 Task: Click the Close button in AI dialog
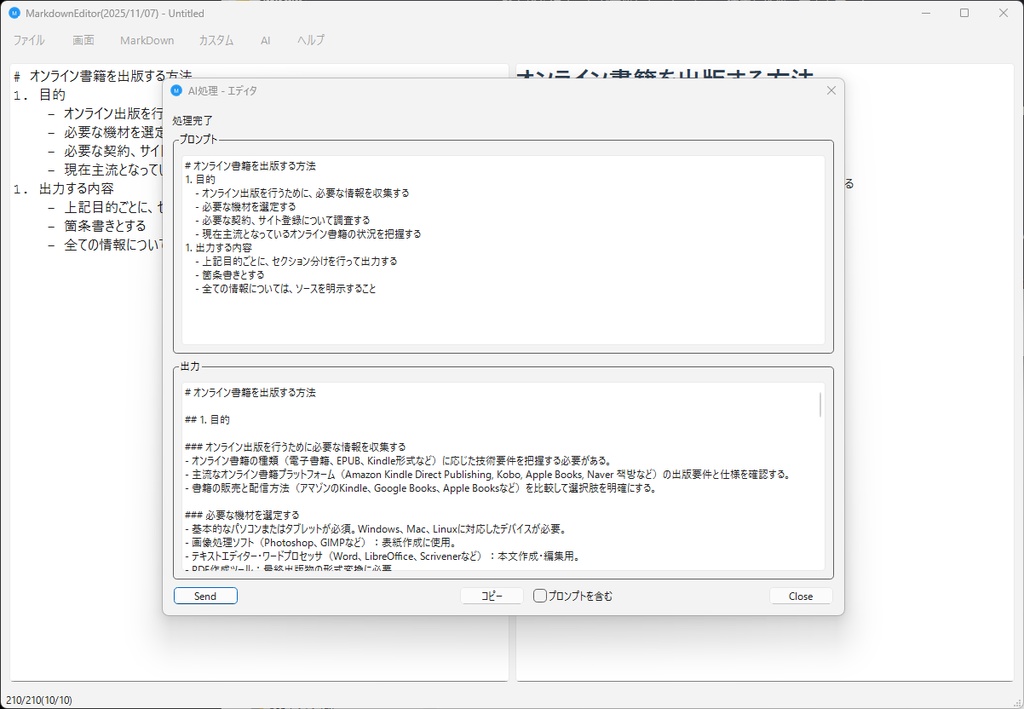[800, 596]
